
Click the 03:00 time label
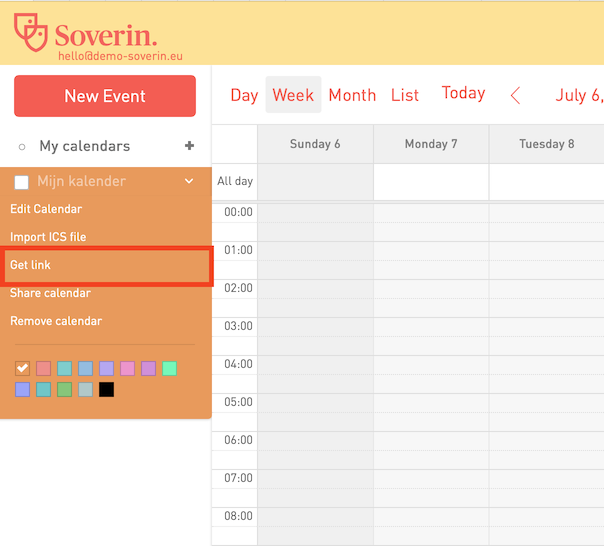238,326
